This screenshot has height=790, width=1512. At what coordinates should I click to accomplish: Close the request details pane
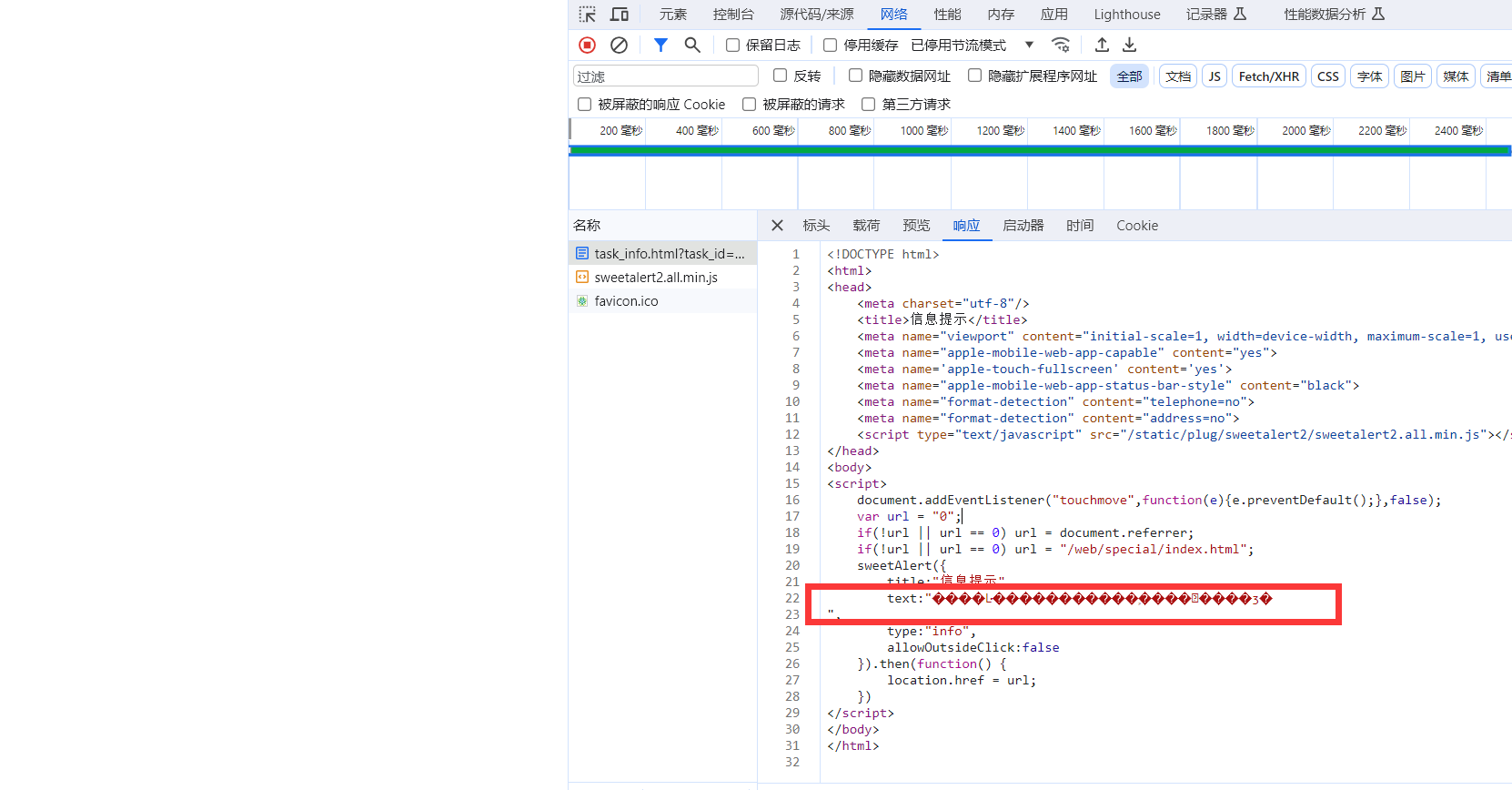(x=777, y=226)
